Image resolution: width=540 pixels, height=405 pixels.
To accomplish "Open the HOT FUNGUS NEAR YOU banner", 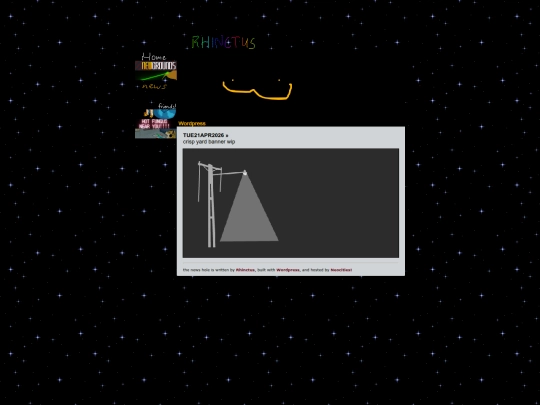I will [x=155, y=124].
